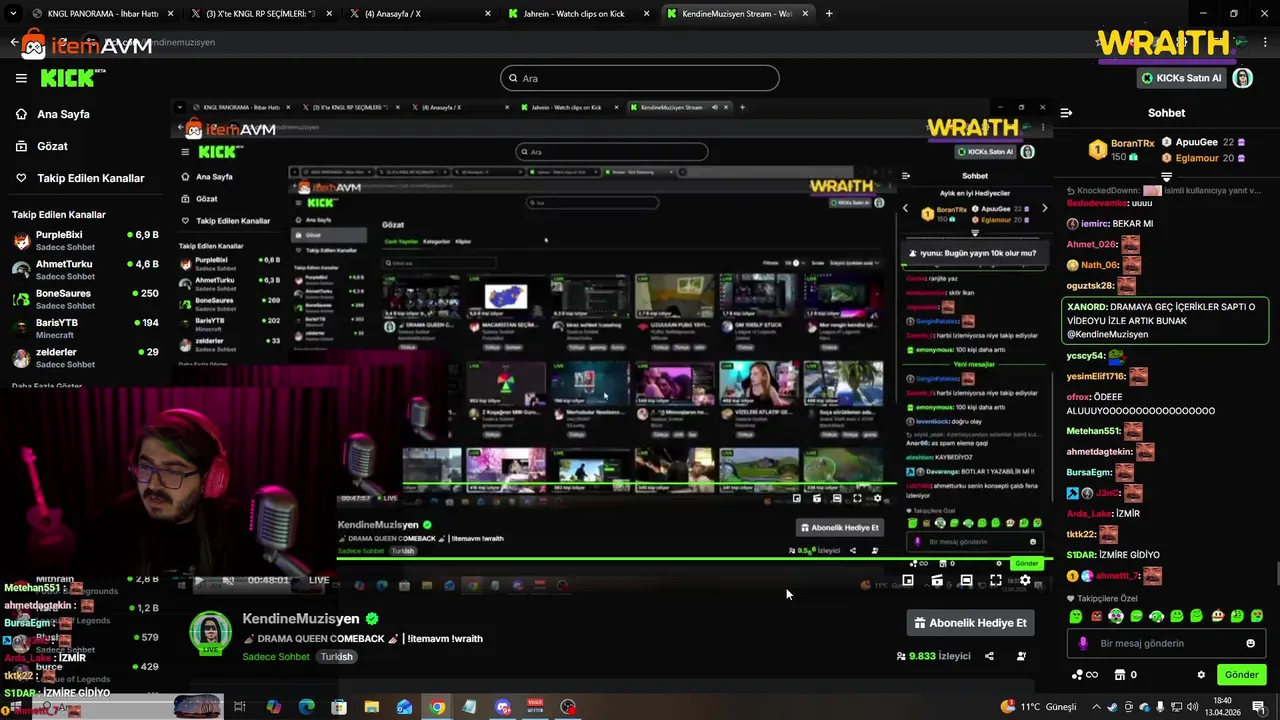This screenshot has width=1280, height=720.
Task: Open the profile avatar menu
Action: tap(1242, 78)
